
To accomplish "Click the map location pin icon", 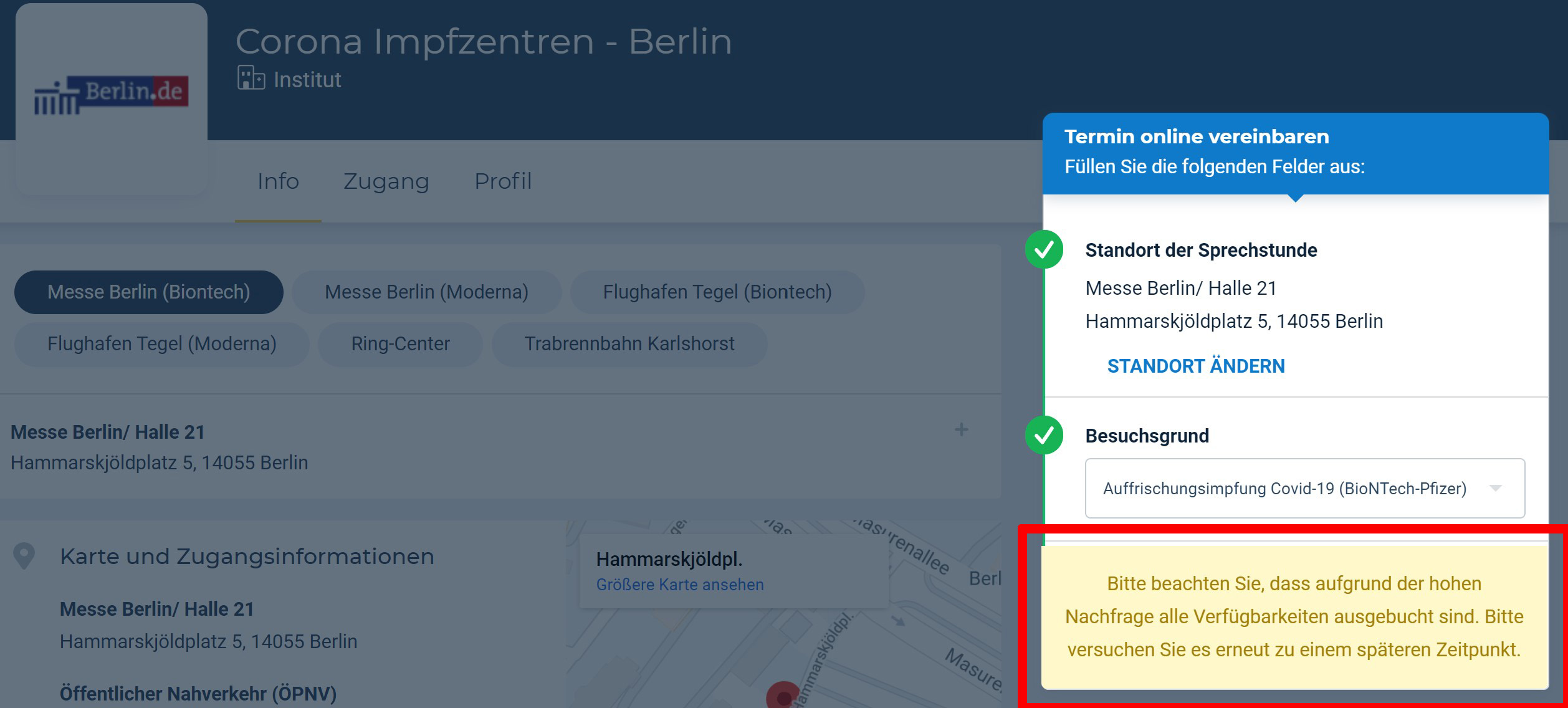I will coord(24,556).
